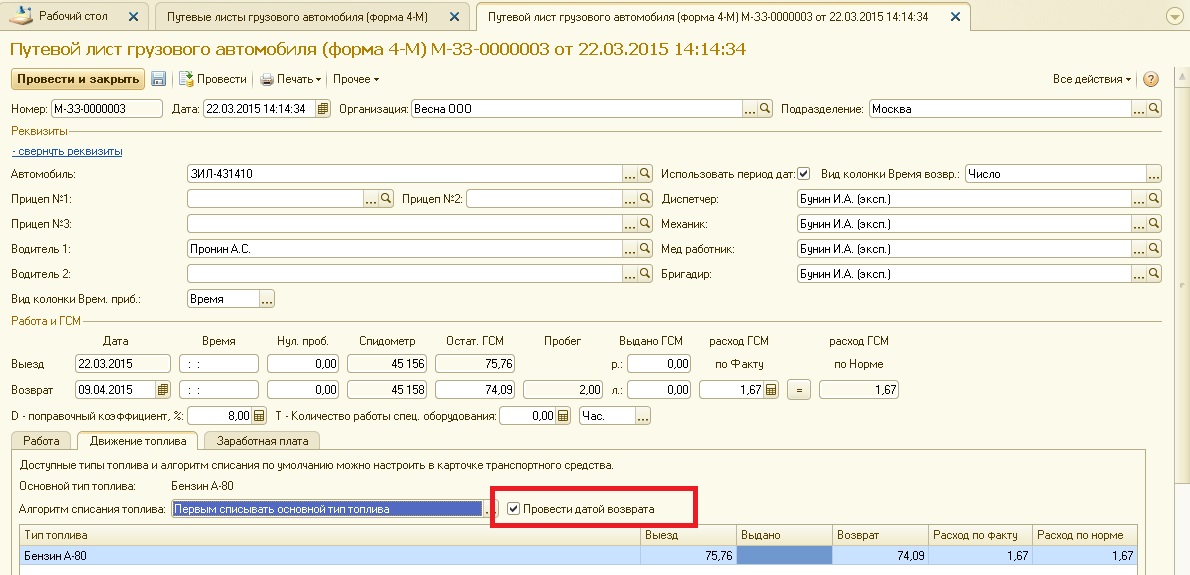Open Механик record with magnifier icon

(1154, 224)
